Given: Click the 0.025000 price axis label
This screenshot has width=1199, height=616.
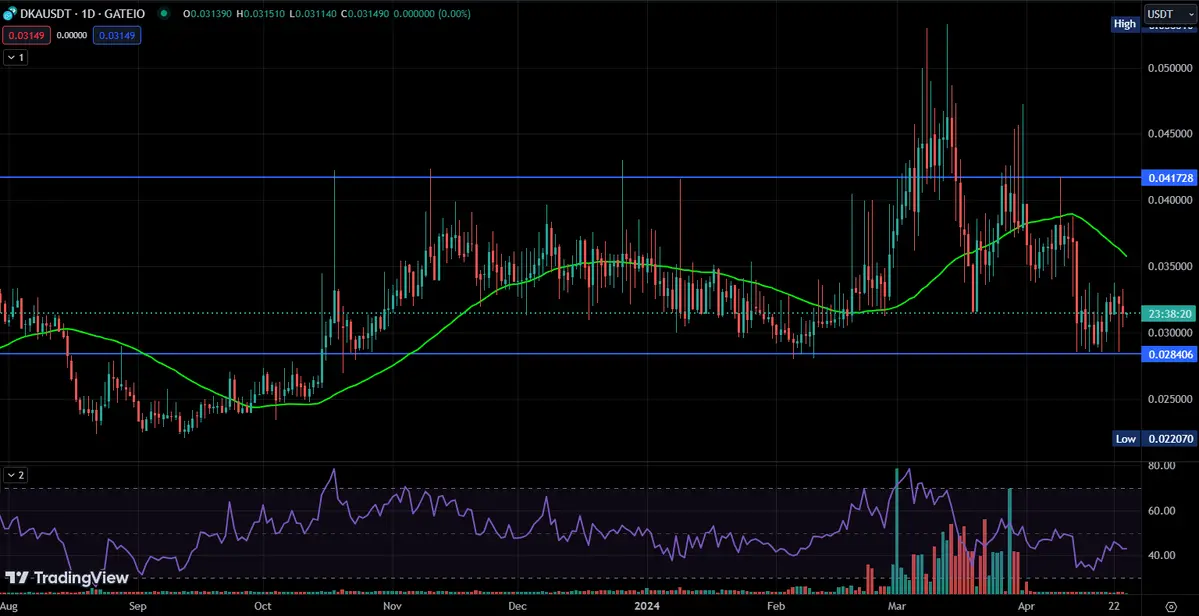Looking at the screenshot, I should pos(1169,399).
